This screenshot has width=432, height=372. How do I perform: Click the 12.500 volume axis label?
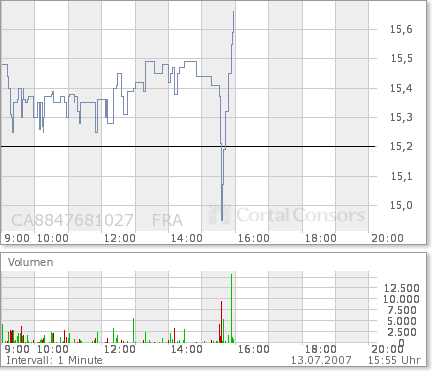pyautogui.click(x=402, y=288)
